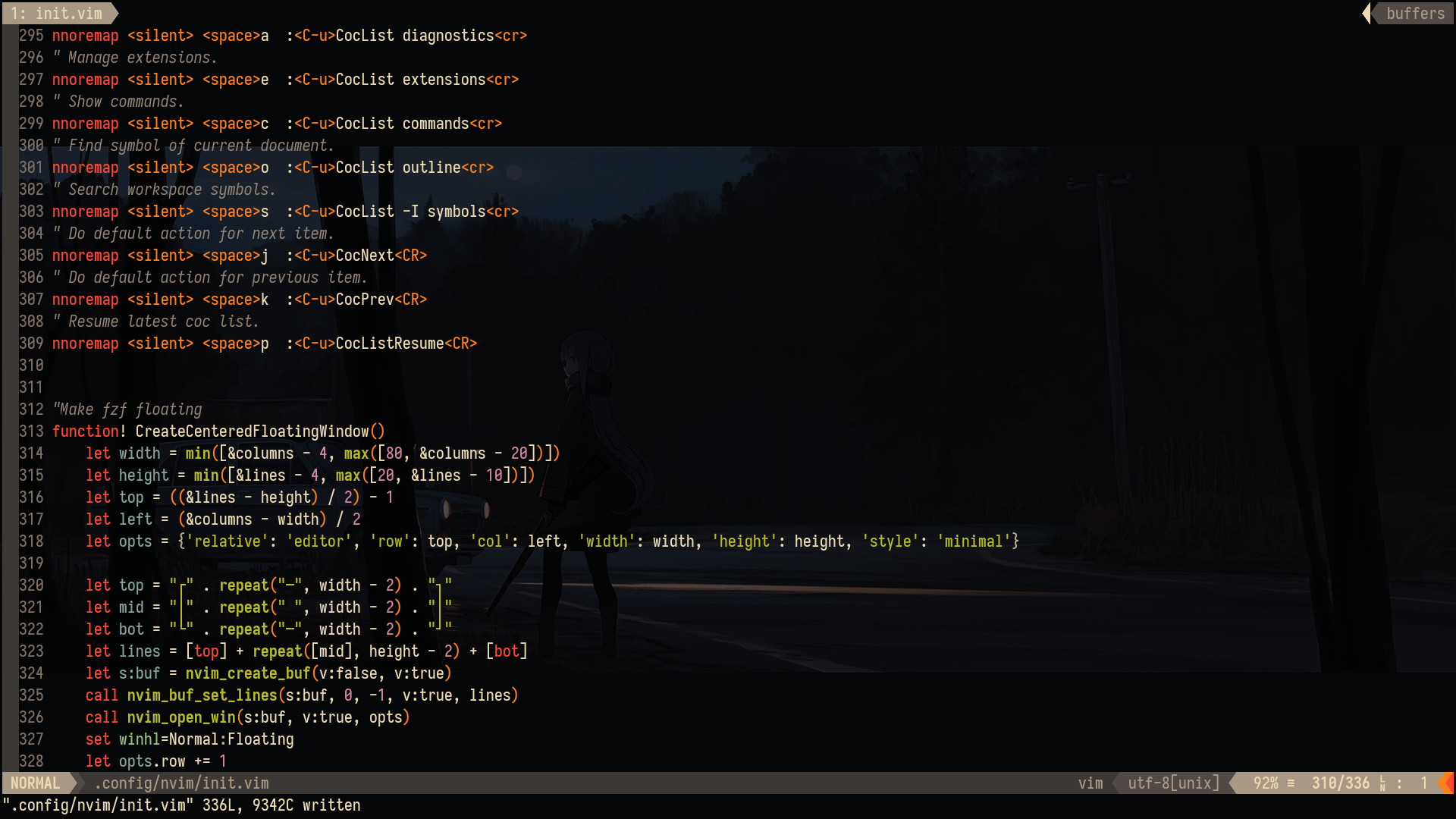
Task: Click let opts.row += 1 line
Action: 156,761
